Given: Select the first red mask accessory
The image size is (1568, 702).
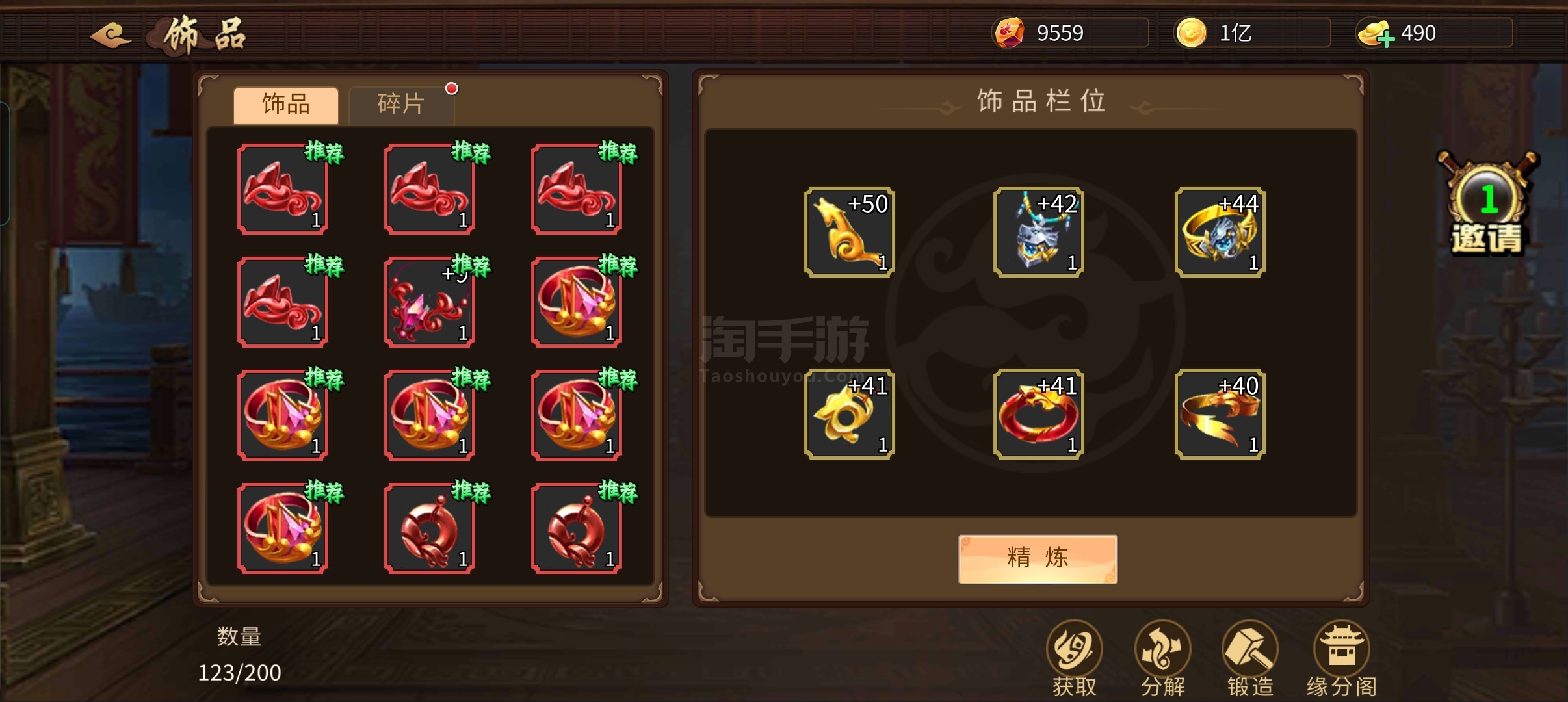Looking at the screenshot, I should pos(282,188).
